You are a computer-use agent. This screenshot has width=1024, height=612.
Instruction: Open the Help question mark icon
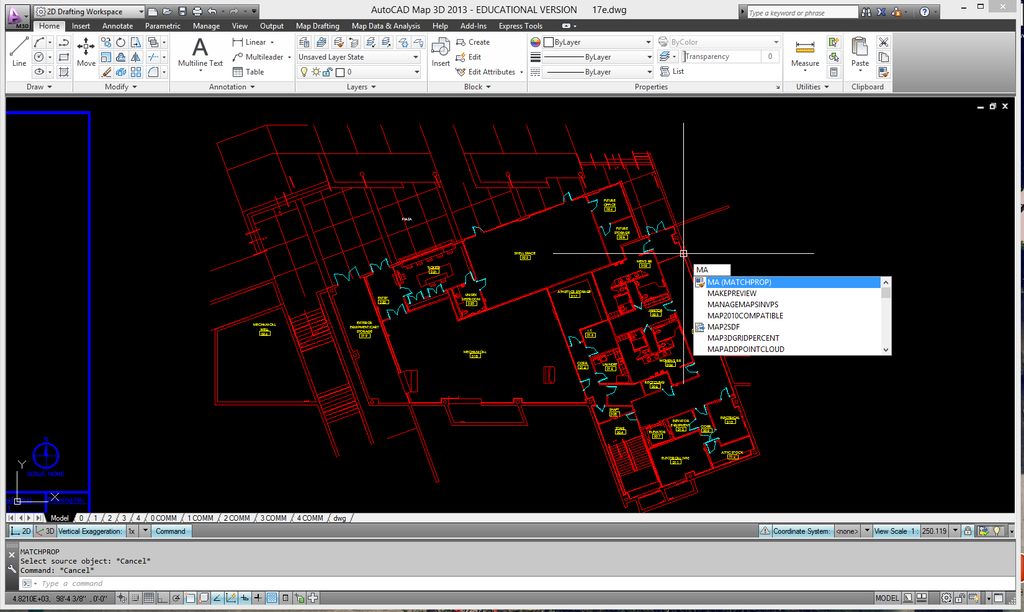click(x=924, y=12)
